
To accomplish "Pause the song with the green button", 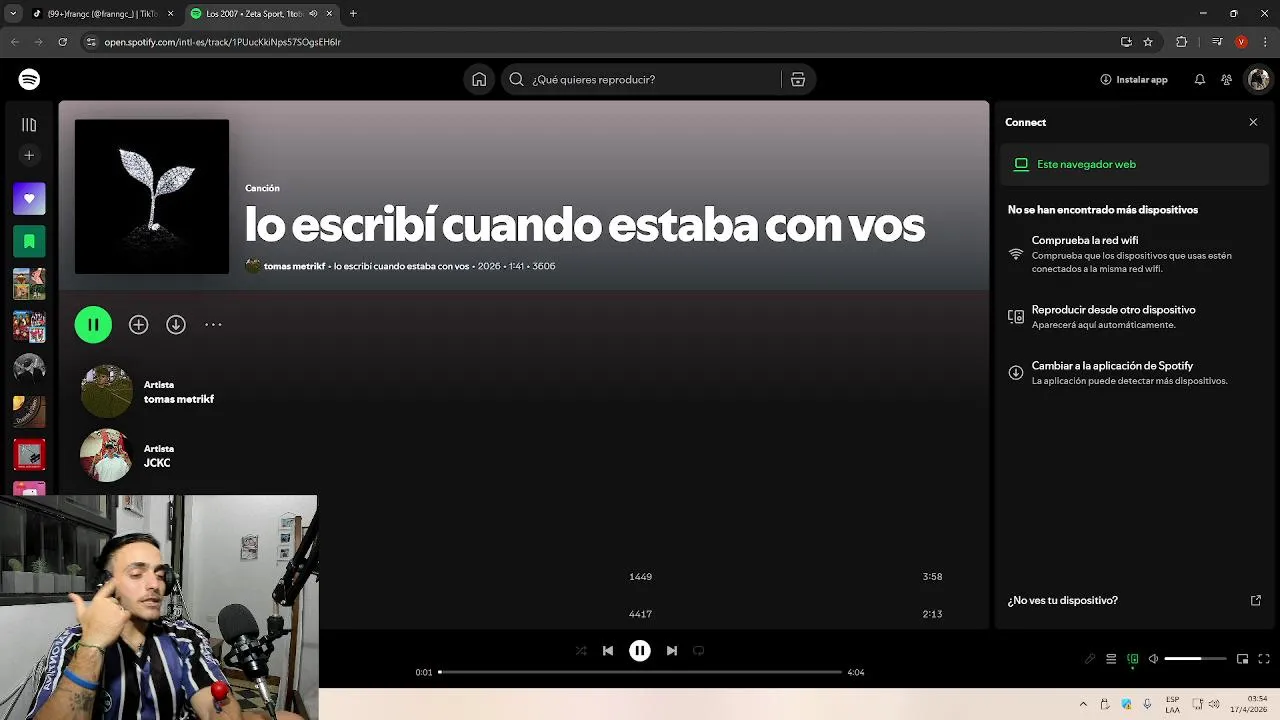I will 93,324.
